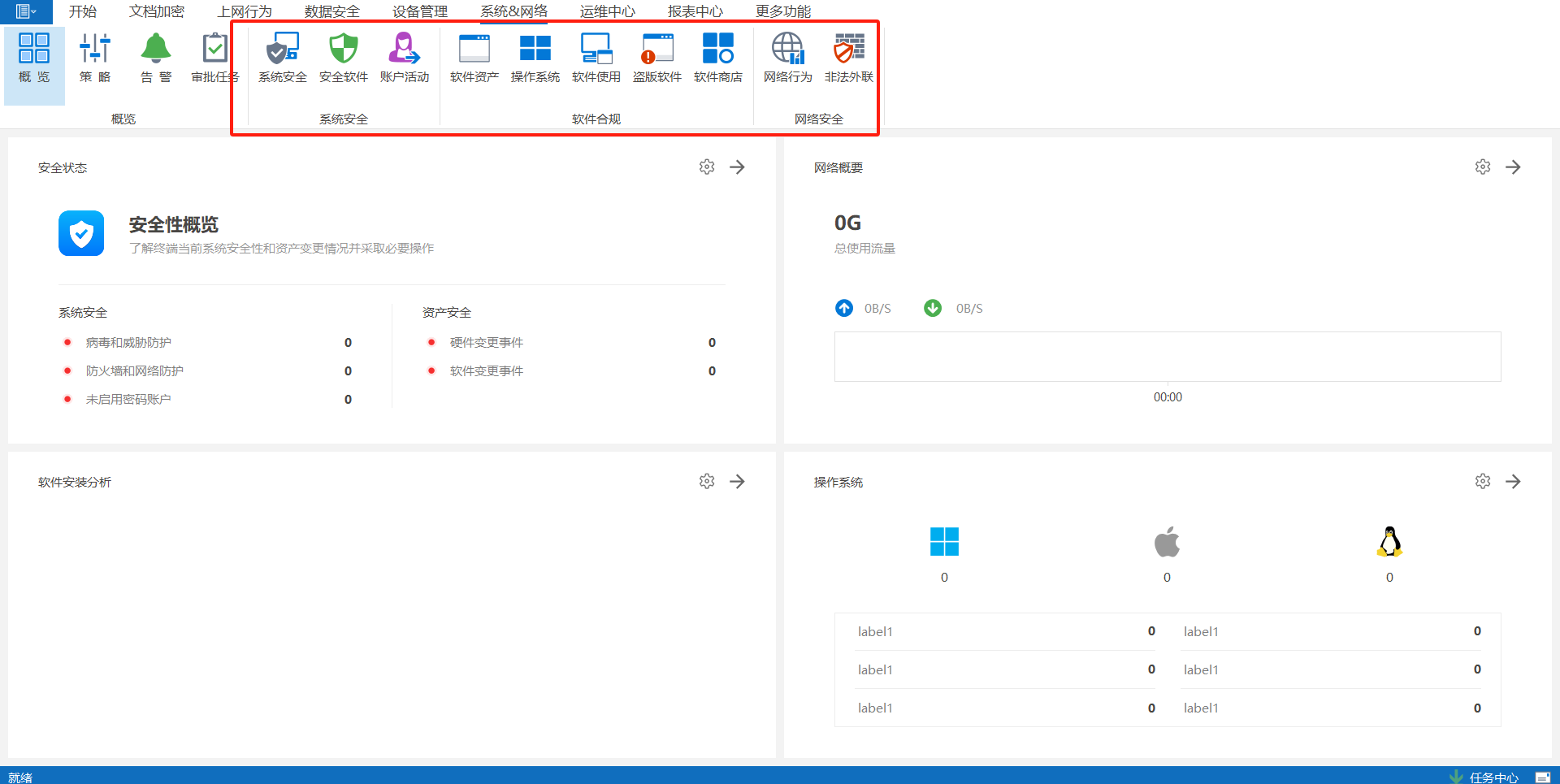The width and height of the screenshot is (1560, 784).
Task: Open settings gear for 安全状态 panel
Action: (707, 167)
